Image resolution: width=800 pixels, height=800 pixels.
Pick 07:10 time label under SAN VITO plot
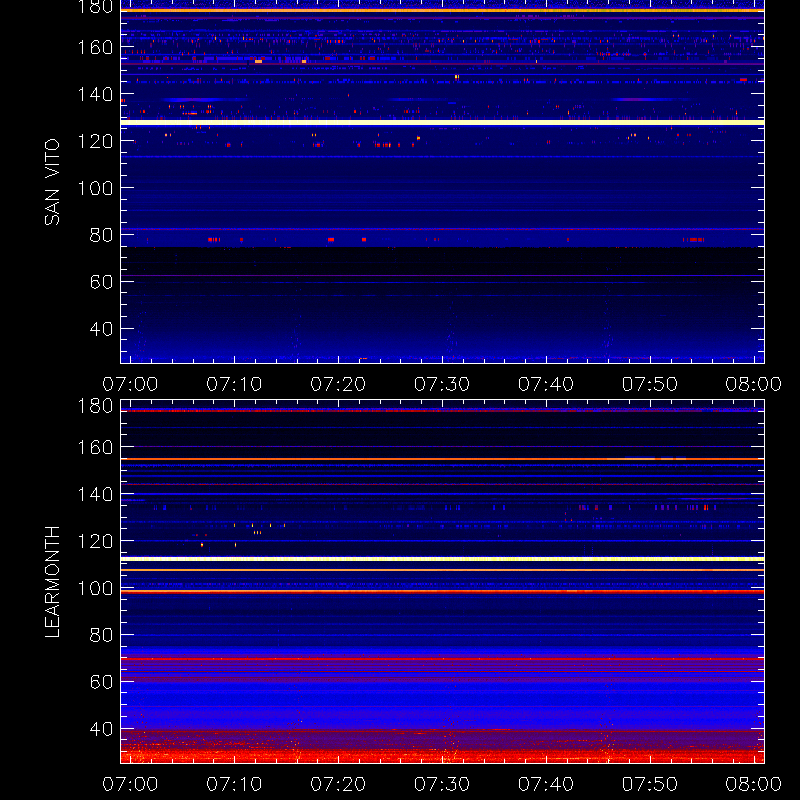(x=234, y=384)
